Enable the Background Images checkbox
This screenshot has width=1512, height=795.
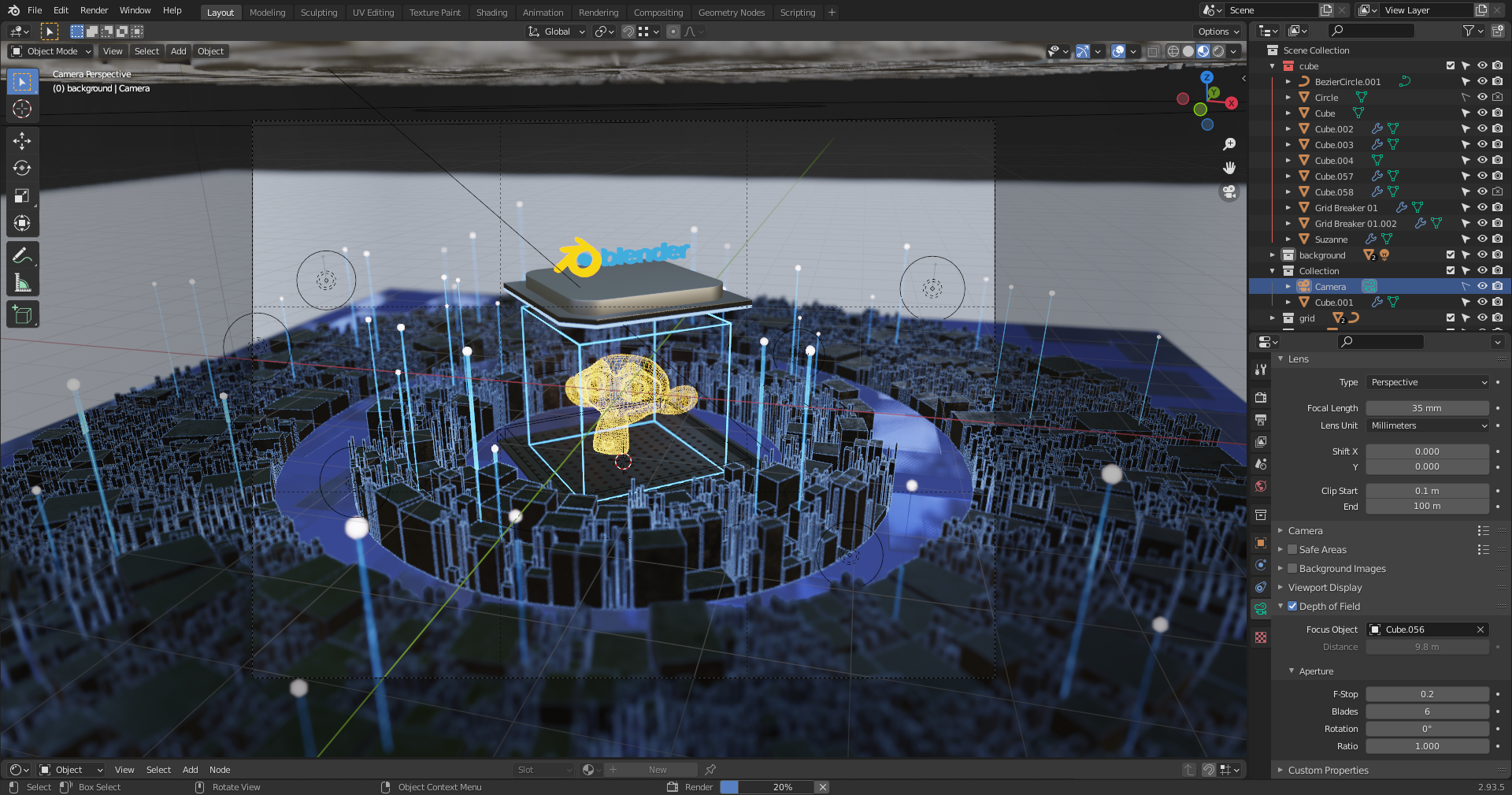pos(1292,568)
